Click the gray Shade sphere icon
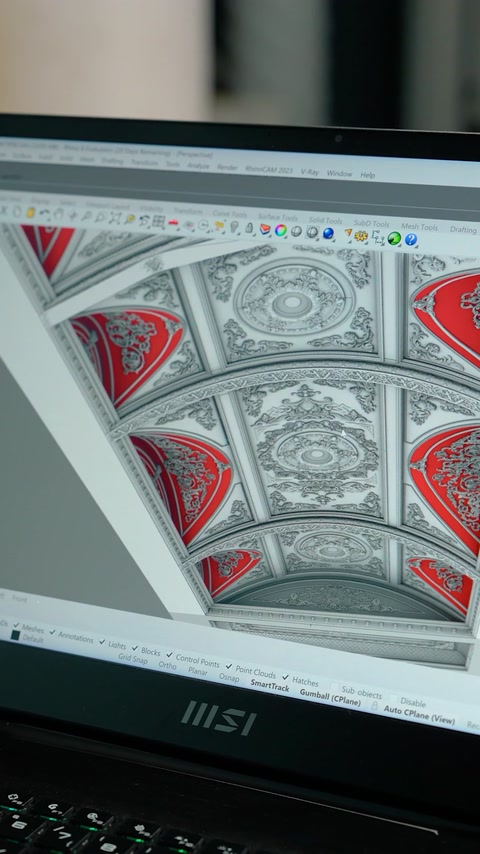 pyautogui.click(x=296, y=231)
